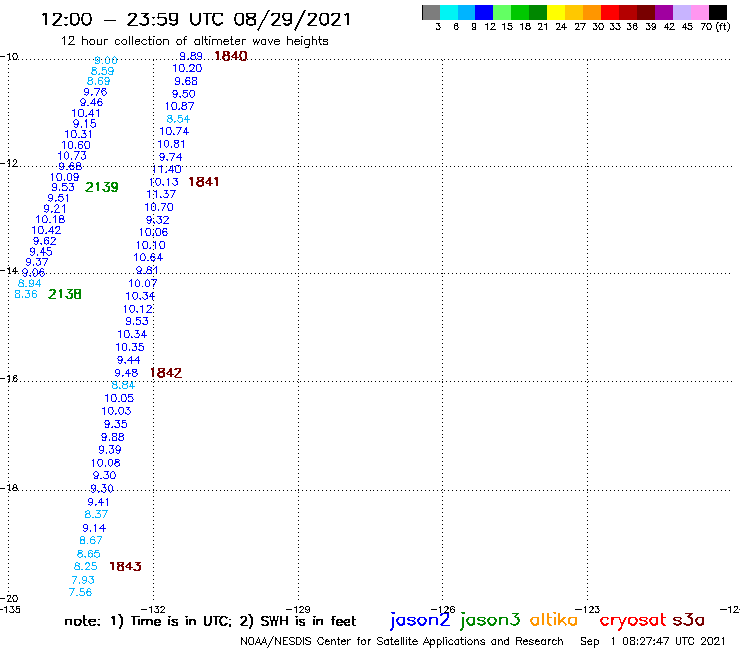Click the wave height value 10.20

tap(187, 68)
